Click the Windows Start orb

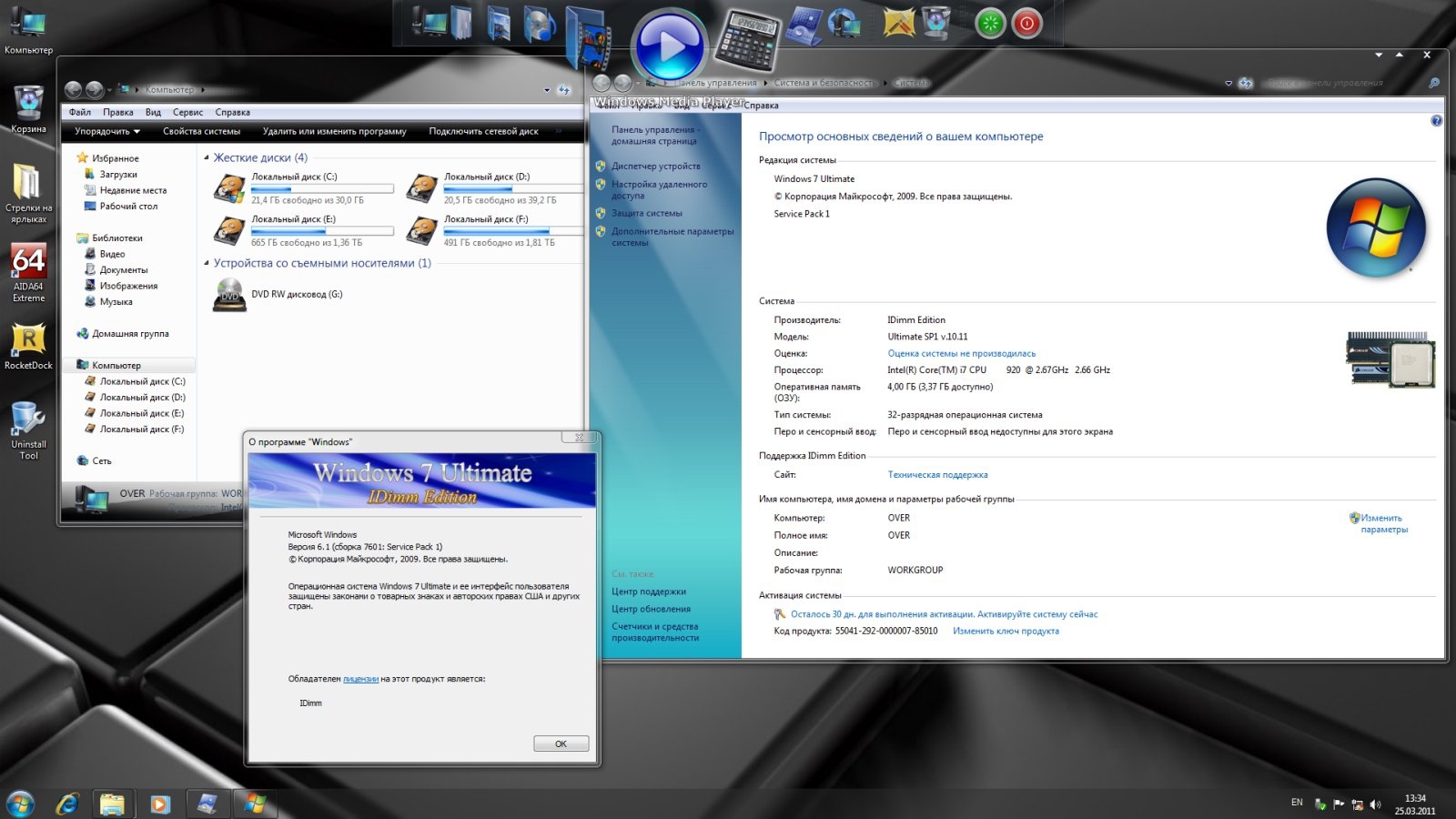(20, 804)
